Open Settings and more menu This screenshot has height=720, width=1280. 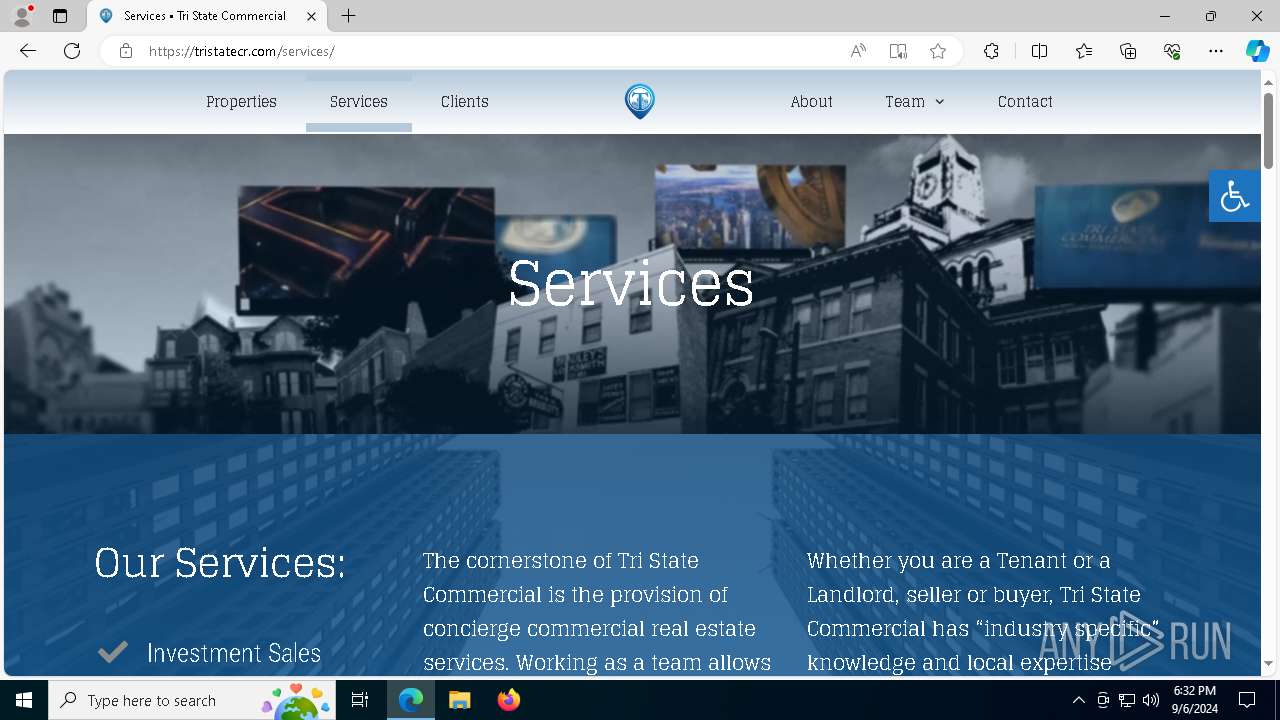click(1216, 51)
